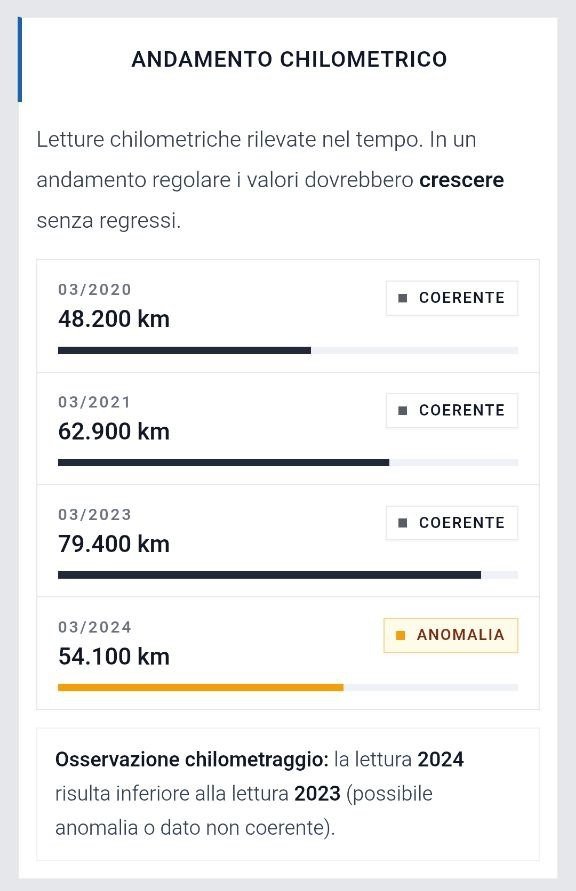
Task: Click the COERENTE badge on the 03/2023 entry
Action: [x=451, y=522]
